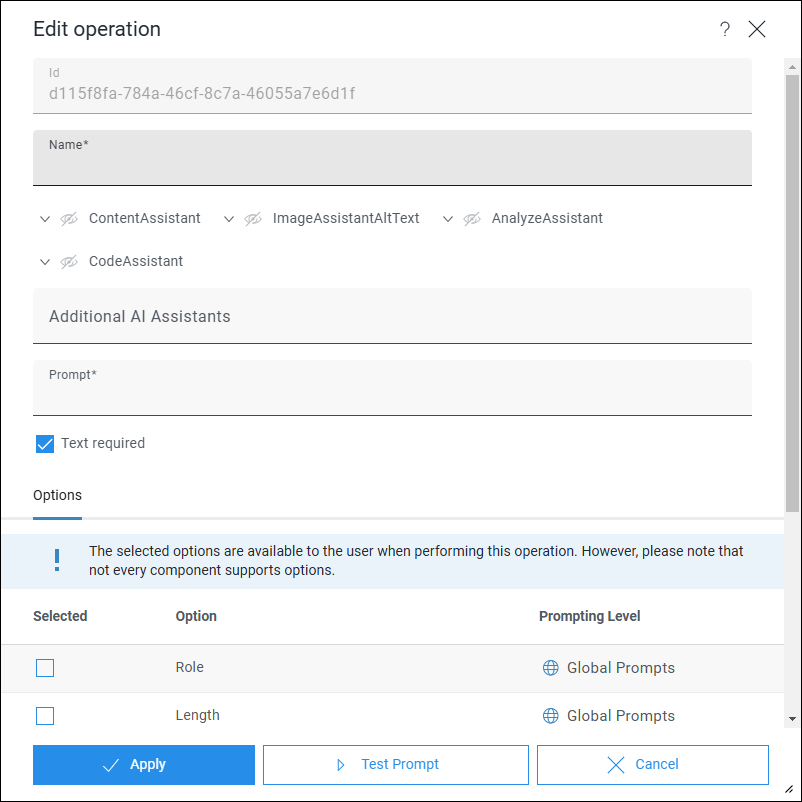Switch to the Options tab
Screen dimensions: 802x802
click(57, 496)
